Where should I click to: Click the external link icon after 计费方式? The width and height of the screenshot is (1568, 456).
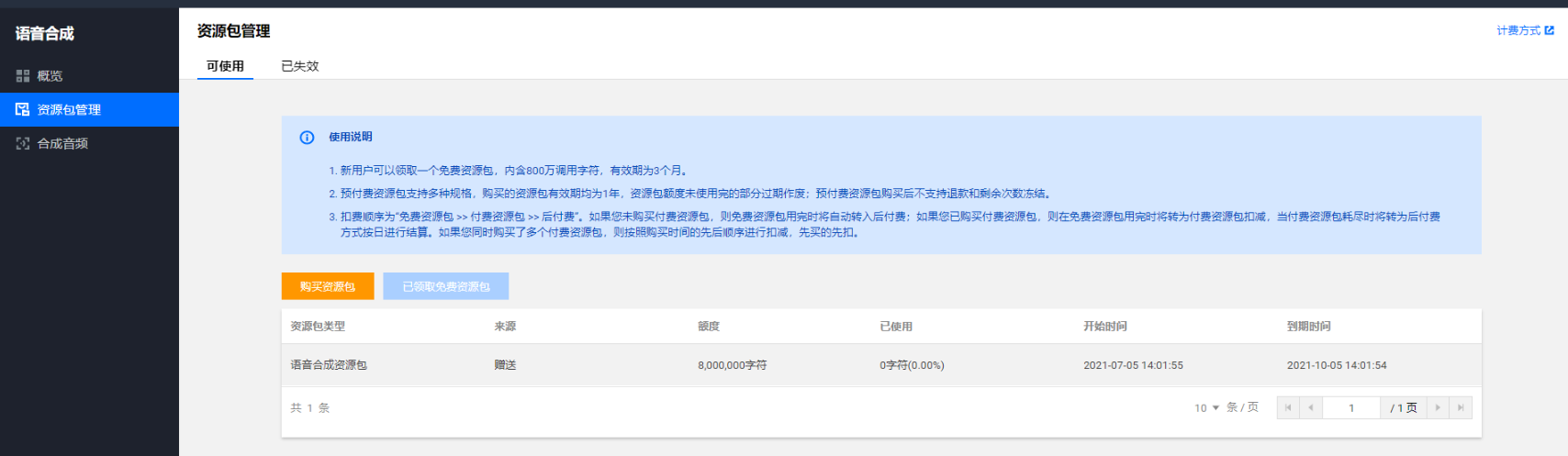[1550, 30]
